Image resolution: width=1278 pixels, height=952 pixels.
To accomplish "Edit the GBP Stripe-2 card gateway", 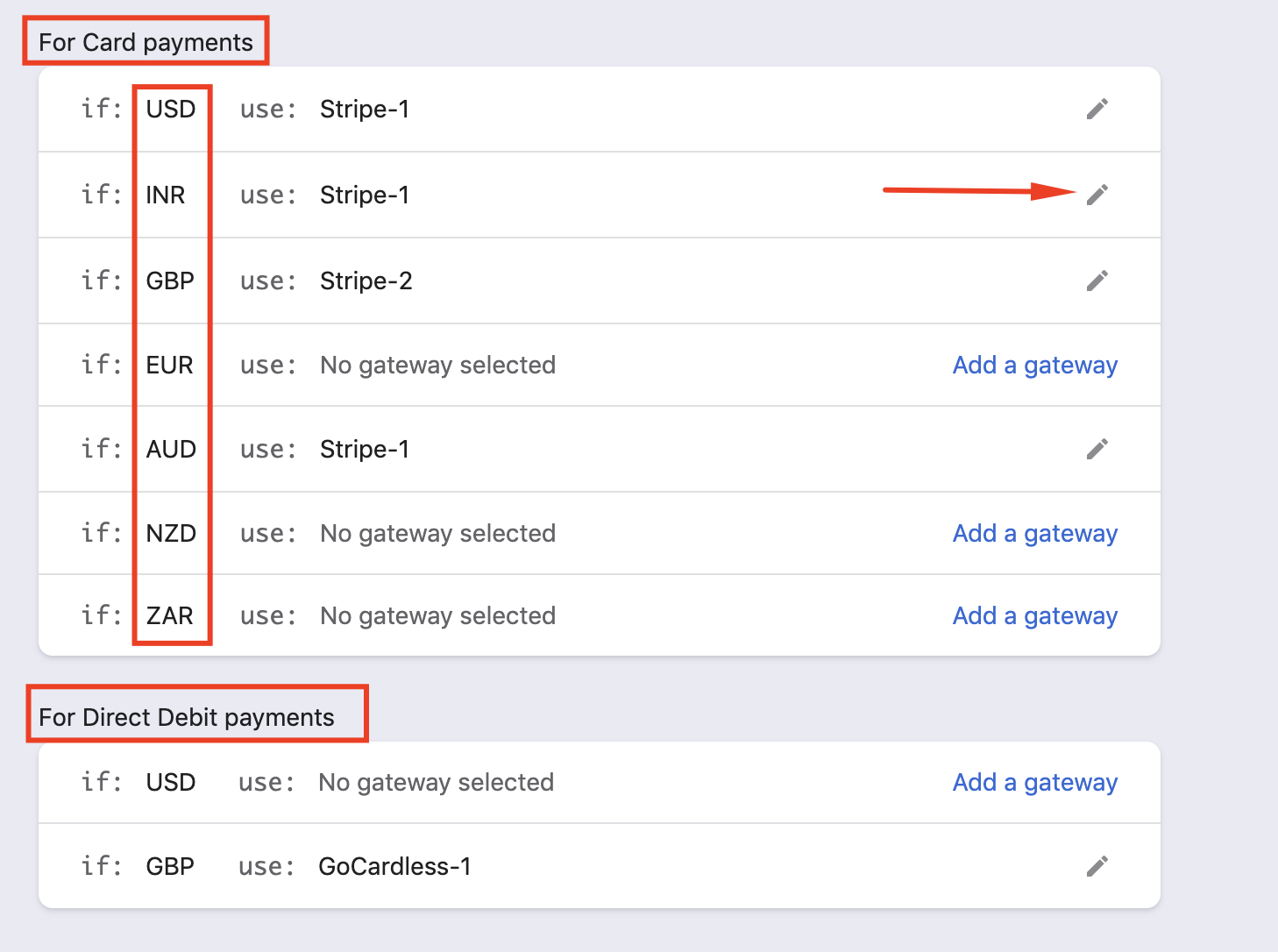I will (x=1097, y=281).
